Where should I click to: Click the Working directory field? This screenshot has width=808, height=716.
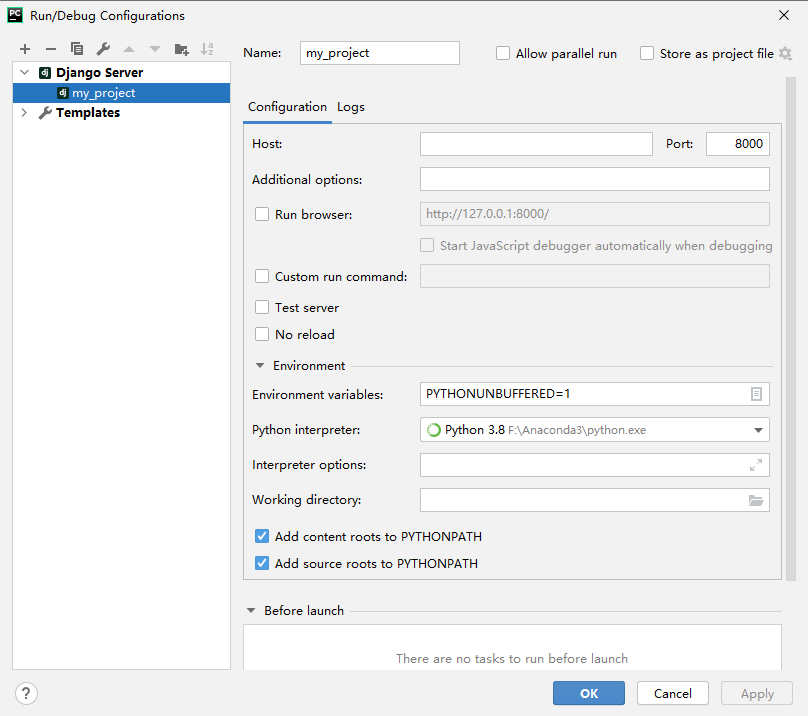click(595, 500)
